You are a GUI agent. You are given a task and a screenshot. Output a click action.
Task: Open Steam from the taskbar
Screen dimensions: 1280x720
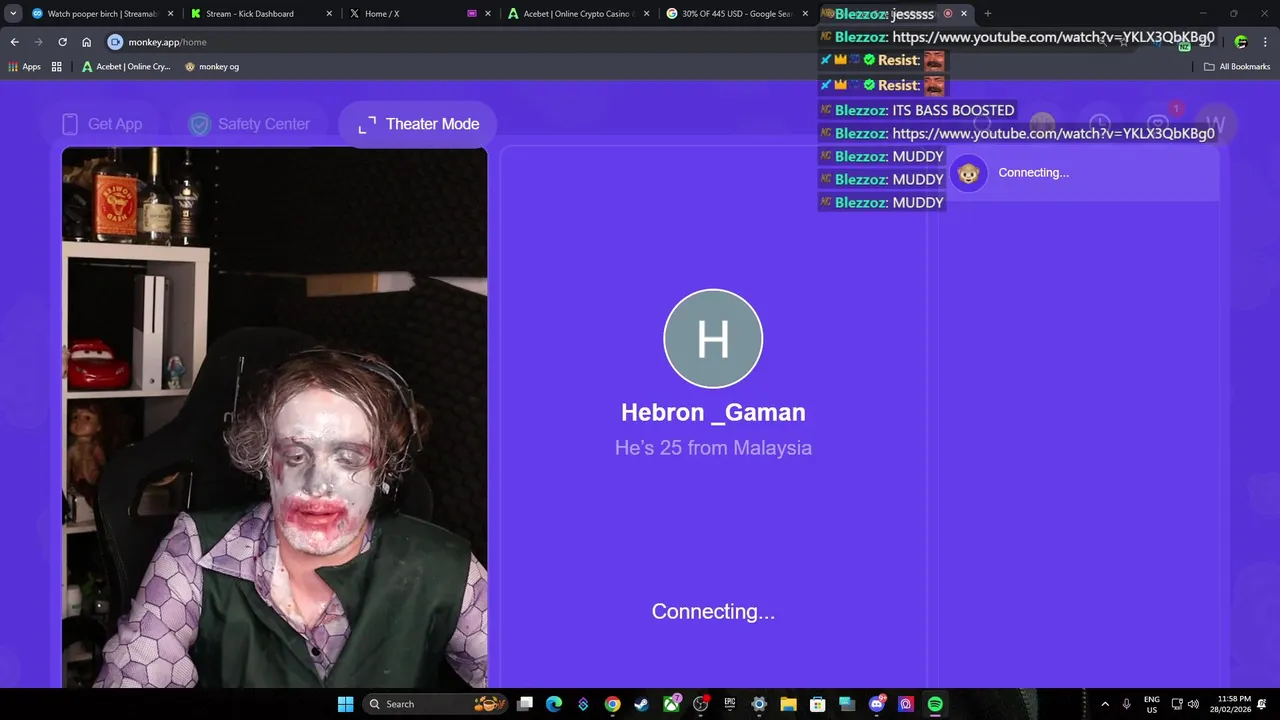pyautogui.click(x=641, y=704)
